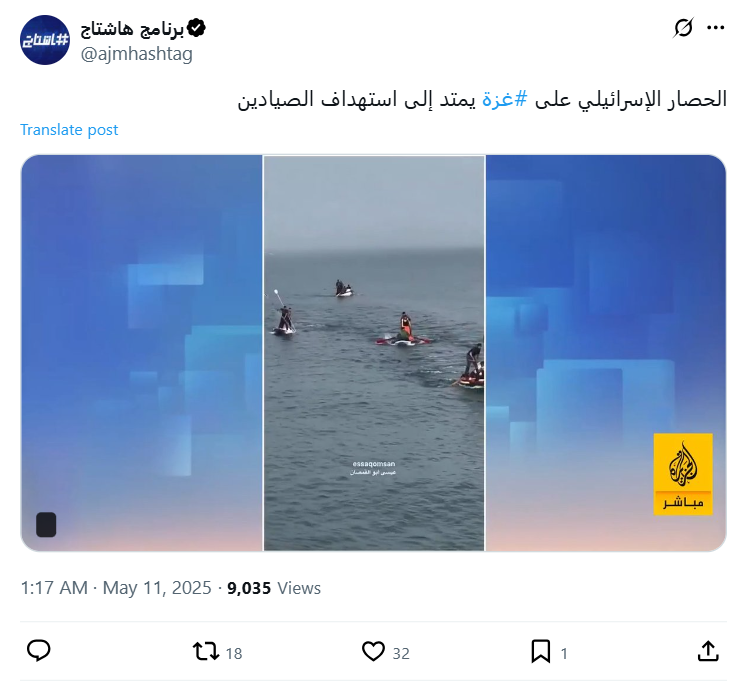
Task: Open the 9,035 Views count
Action: [x=274, y=588]
